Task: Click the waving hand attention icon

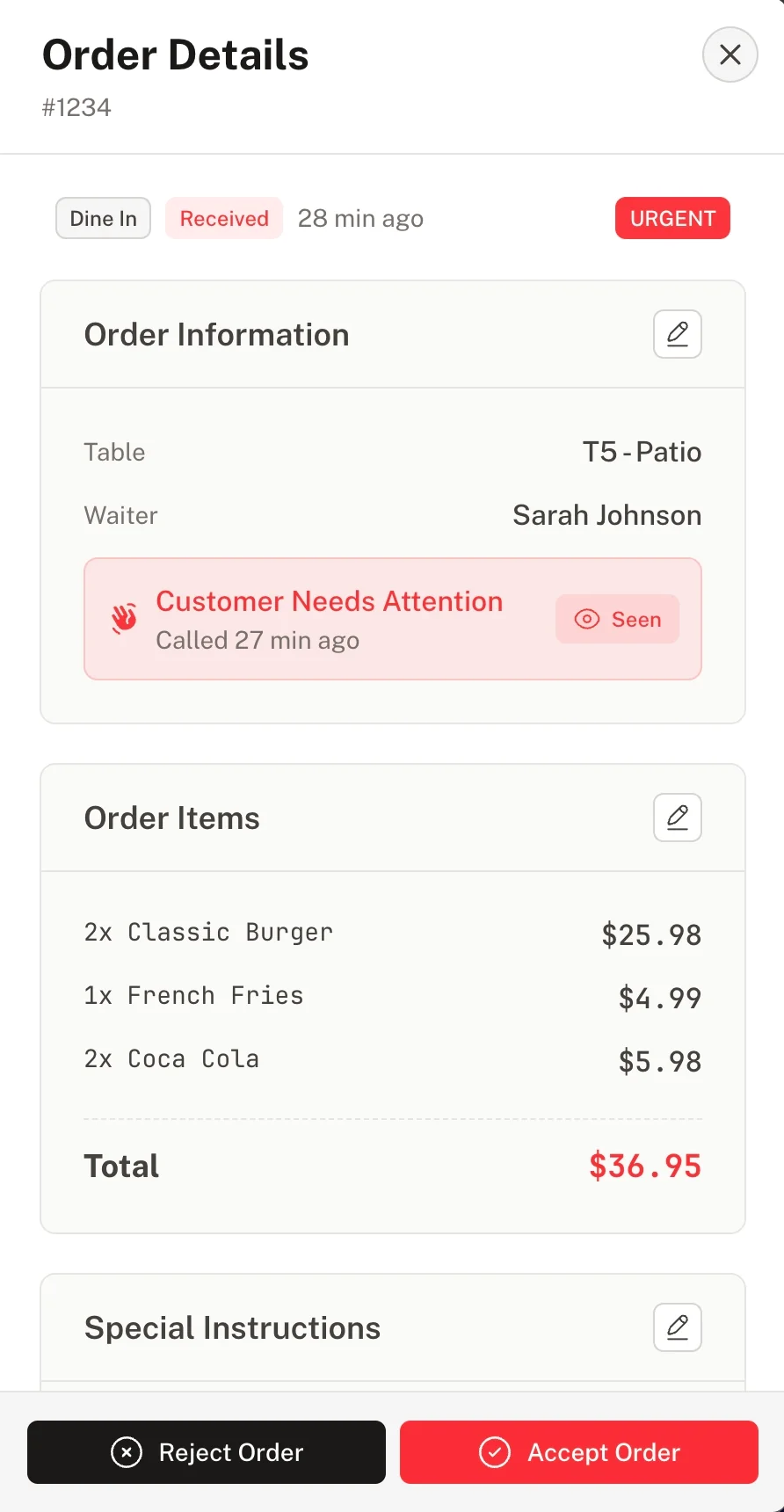Action: tap(124, 618)
